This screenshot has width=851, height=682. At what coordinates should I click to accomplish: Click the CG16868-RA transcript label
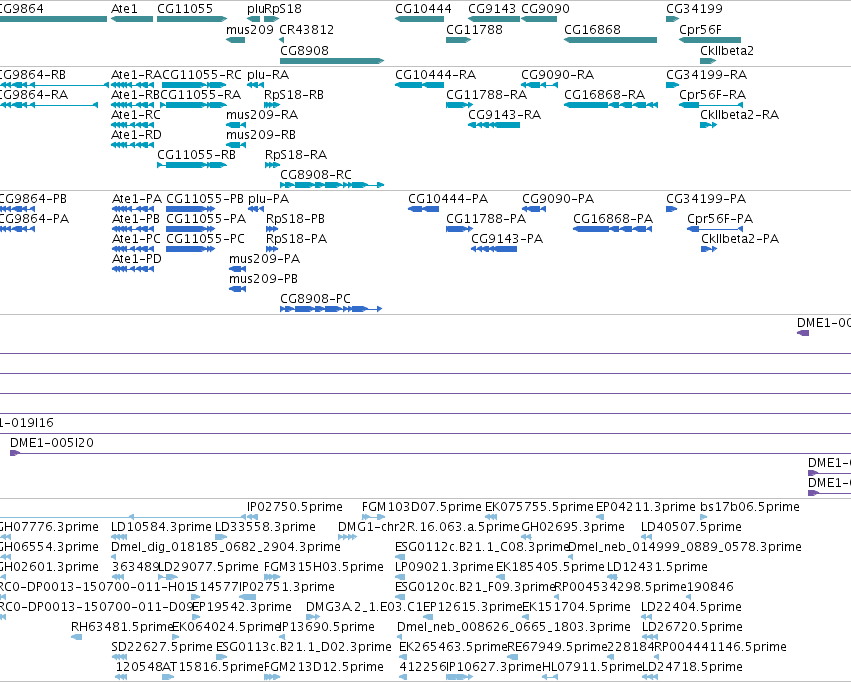[605, 94]
